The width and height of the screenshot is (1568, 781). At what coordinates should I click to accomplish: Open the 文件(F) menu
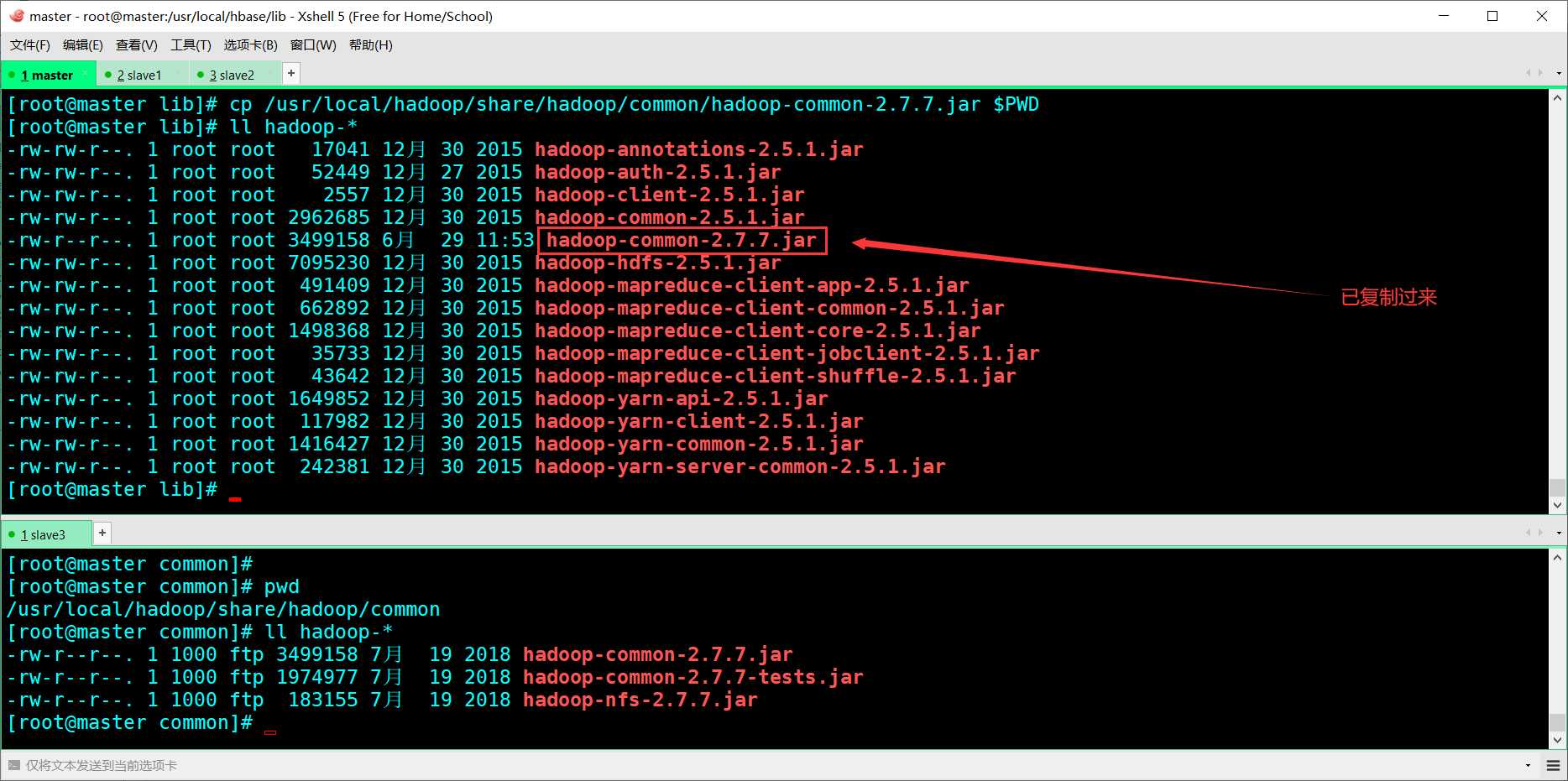30,45
